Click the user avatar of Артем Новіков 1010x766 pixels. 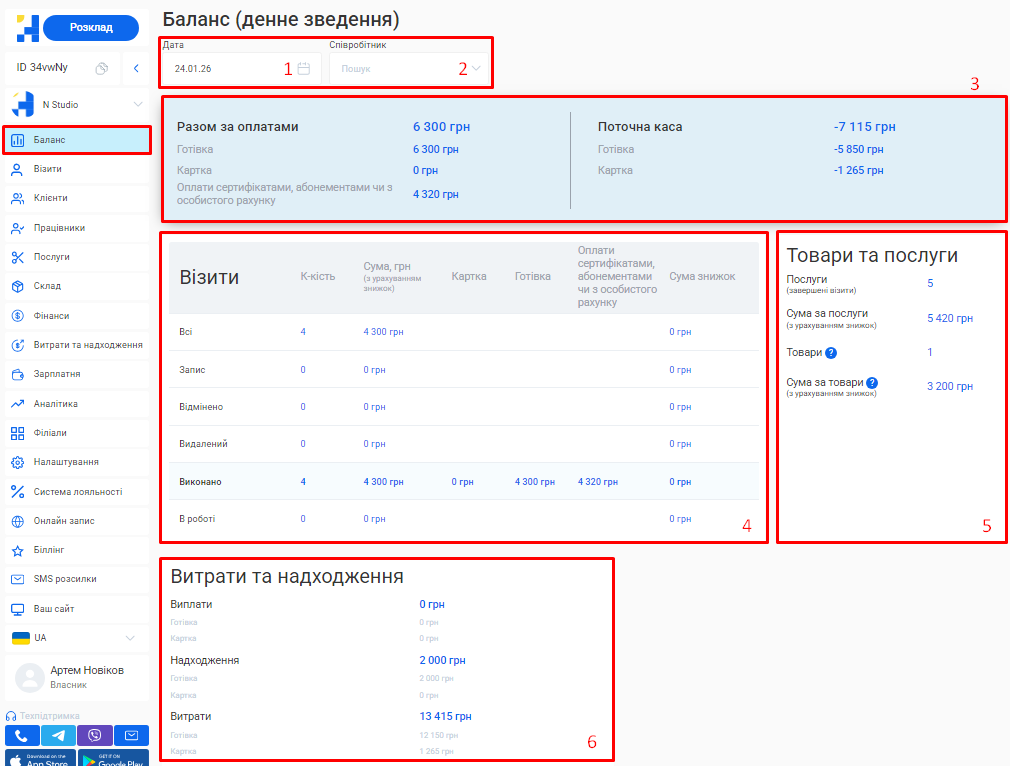[x=30, y=678]
